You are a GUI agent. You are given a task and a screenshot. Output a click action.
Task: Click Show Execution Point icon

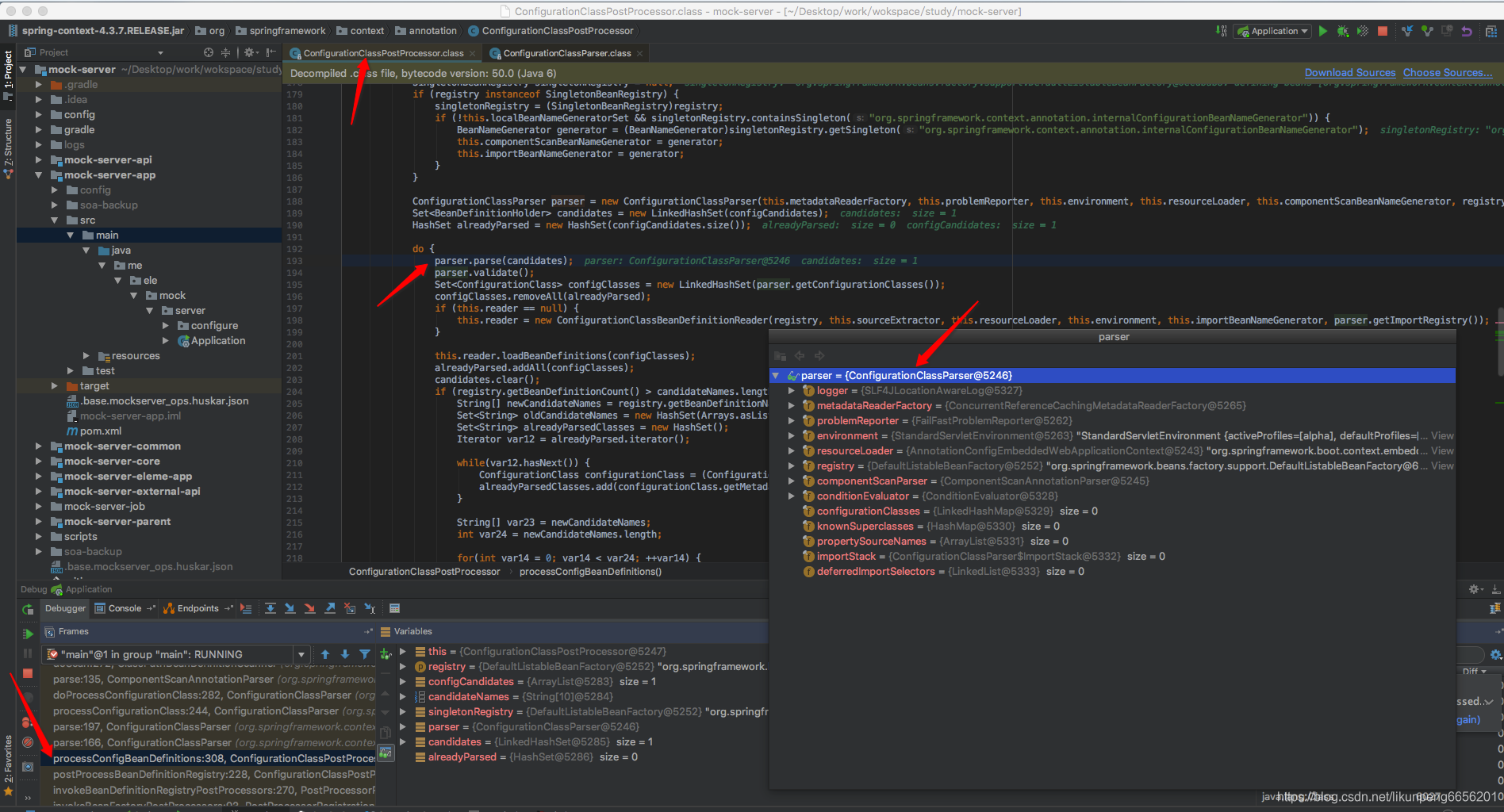[246, 608]
